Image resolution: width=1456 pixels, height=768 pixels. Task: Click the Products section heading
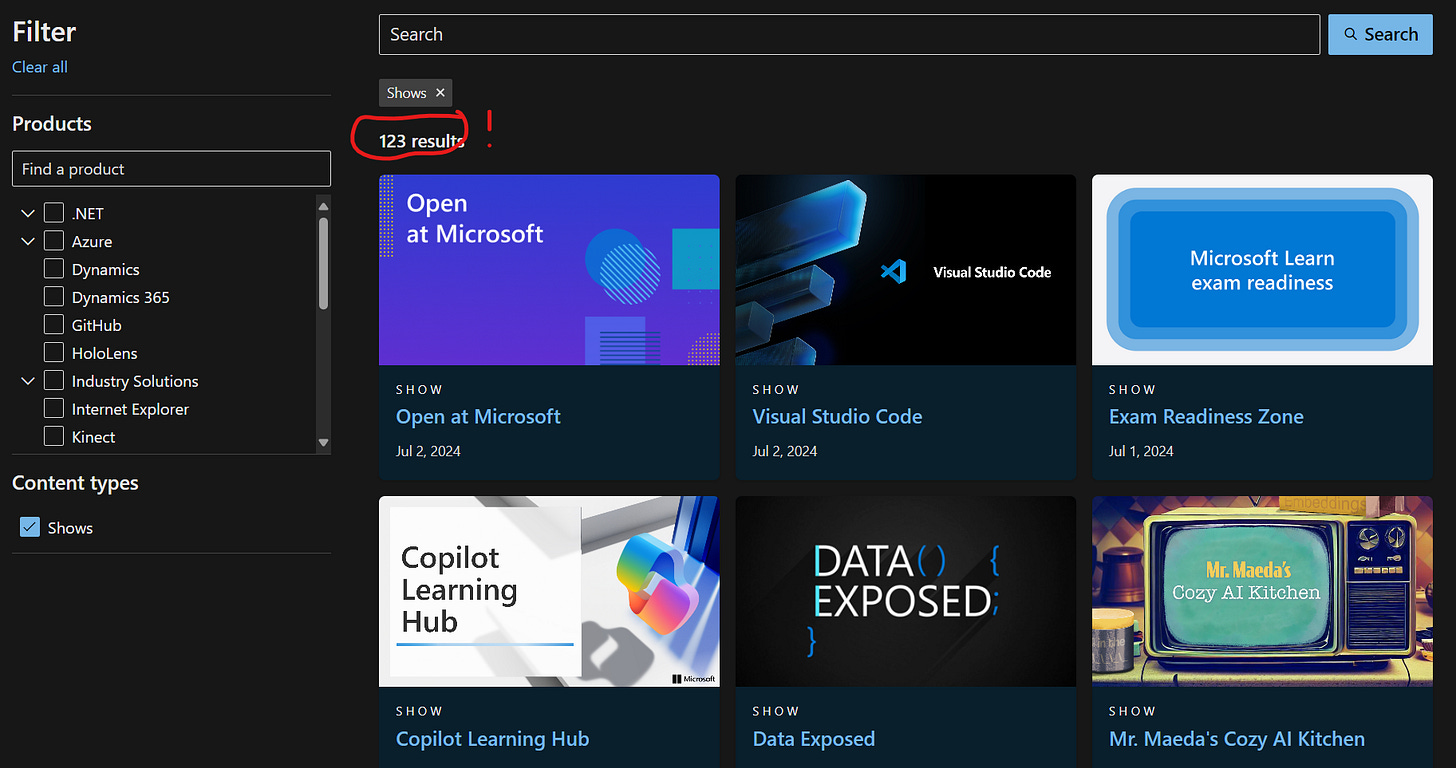coord(52,124)
